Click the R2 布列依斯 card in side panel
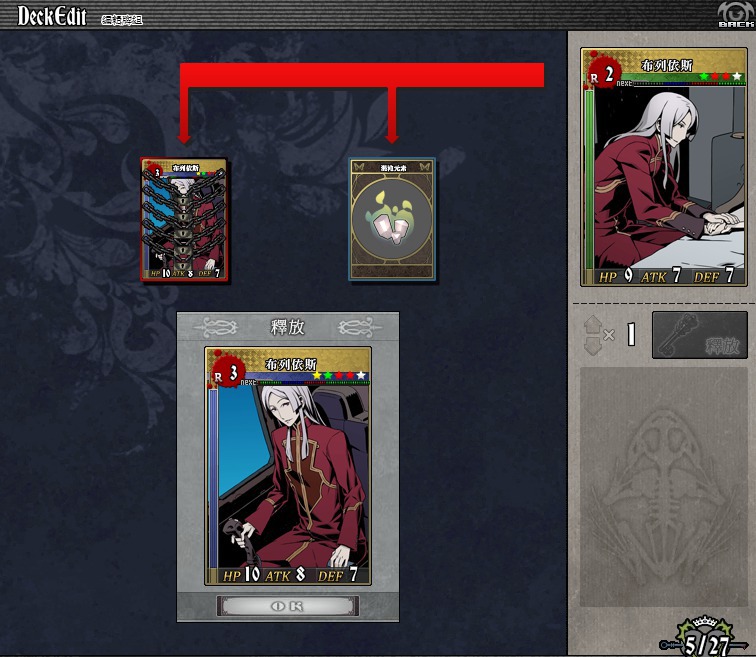This screenshot has height=657, width=756. pos(664,167)
